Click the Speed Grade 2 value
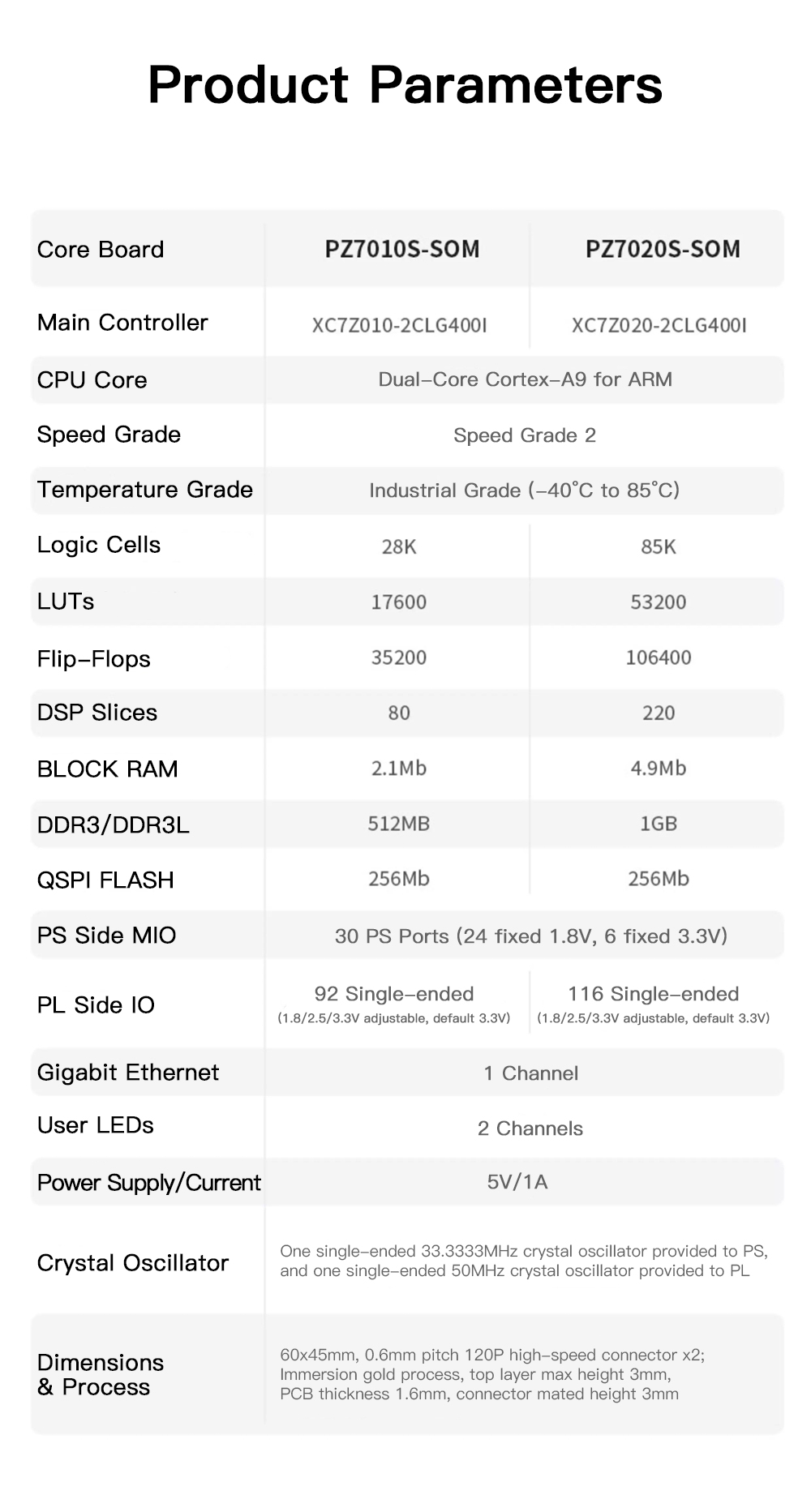 pyautogui.click(x=525, y=435)
